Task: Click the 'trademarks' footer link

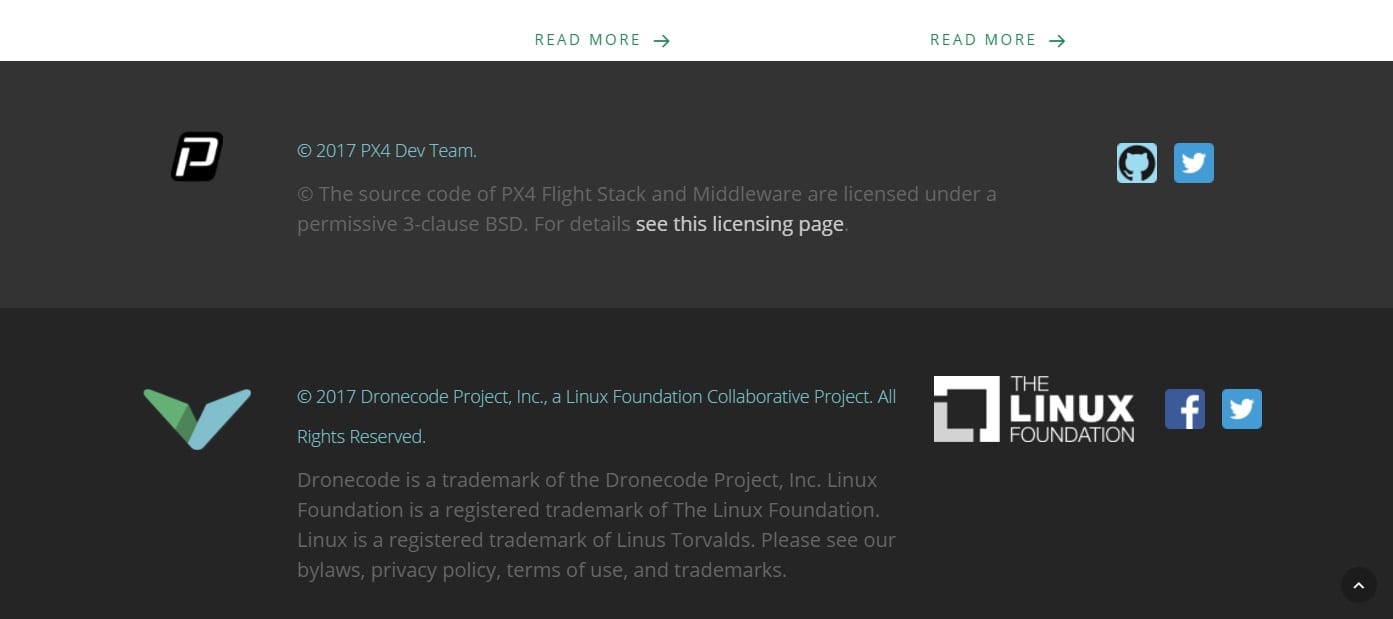Action: pos(728,570)
